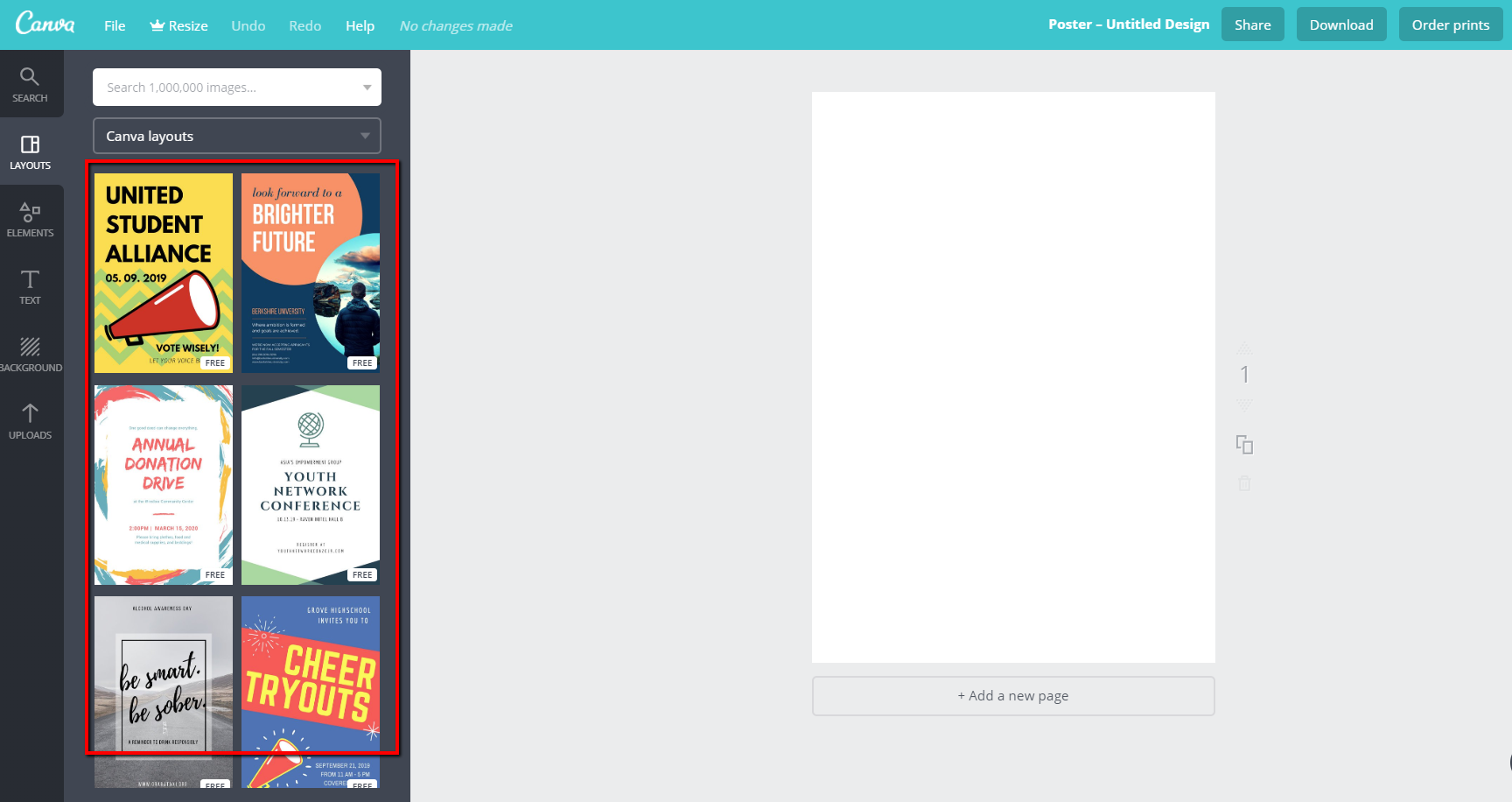The height and width of the screenshot is (802, 1512).
Task: Click the Share button
Action: coord(1252,24)
